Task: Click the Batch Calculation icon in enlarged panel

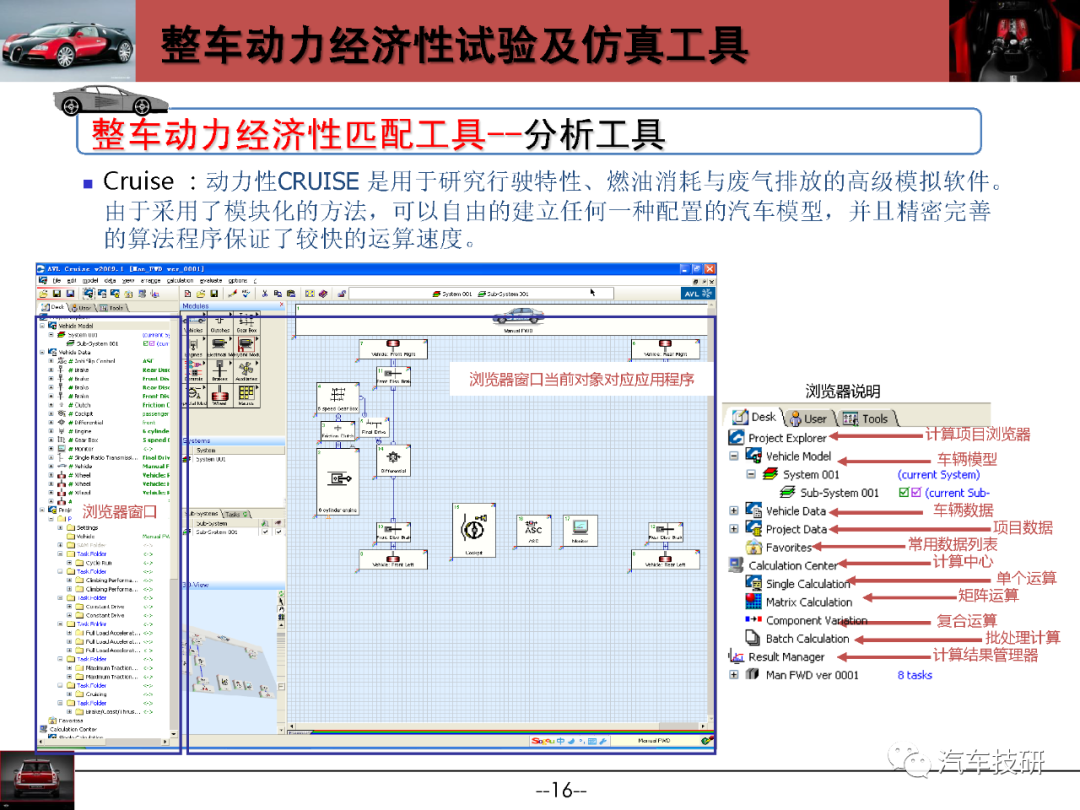Action: click(x=754, y=638)
